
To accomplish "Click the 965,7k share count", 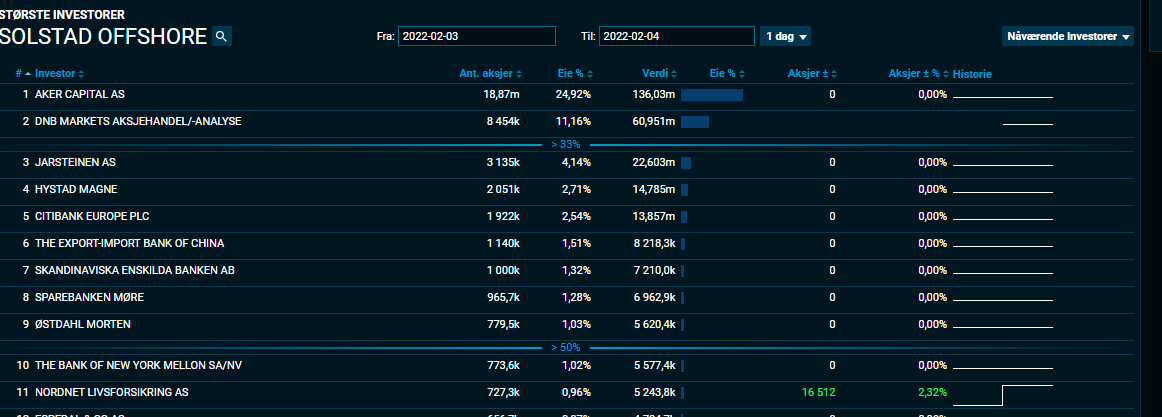I will click(x=502, y=297).
